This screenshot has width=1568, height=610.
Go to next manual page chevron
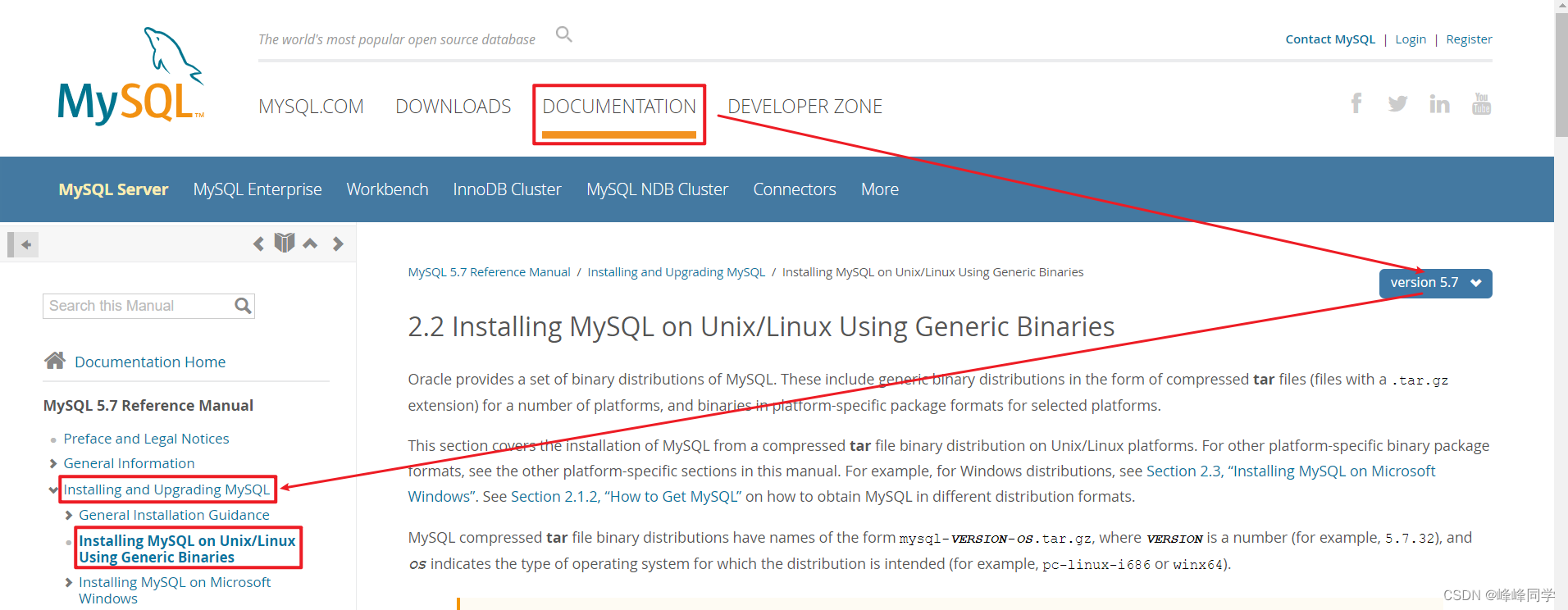coord(337,244)
